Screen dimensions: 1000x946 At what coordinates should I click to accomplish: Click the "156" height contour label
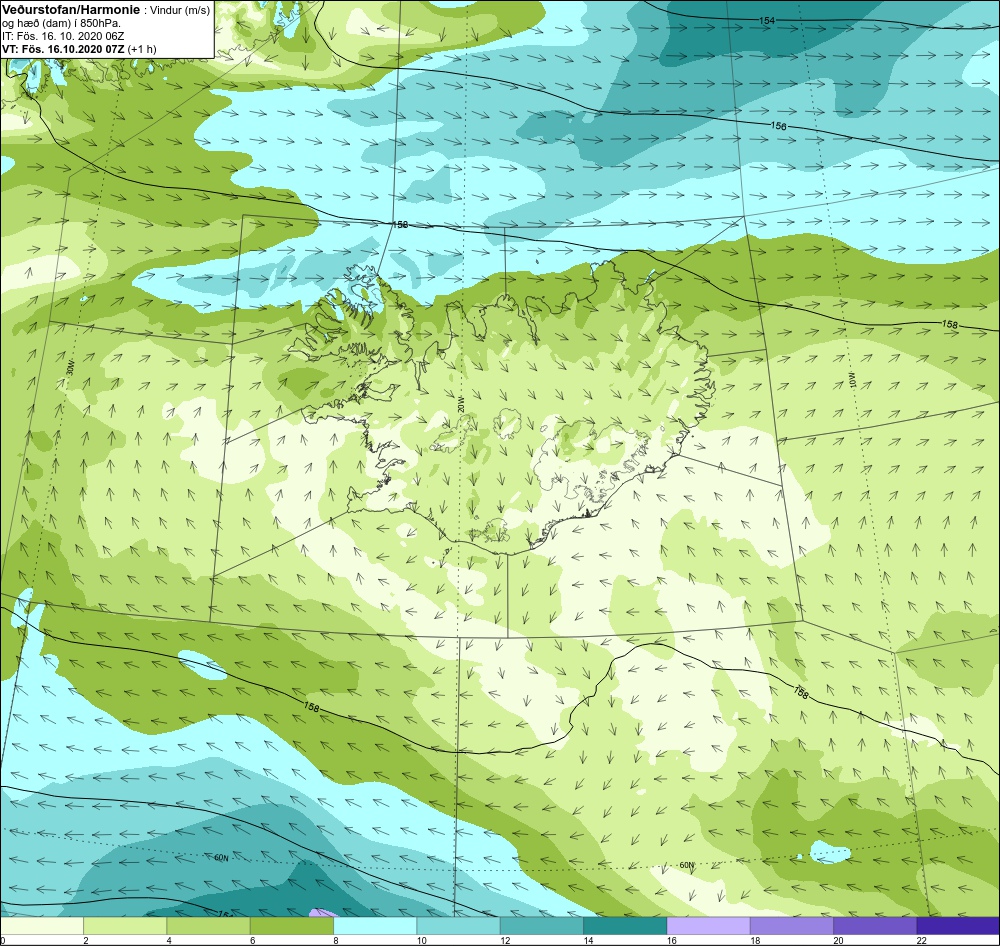click(x=778, y=126)
